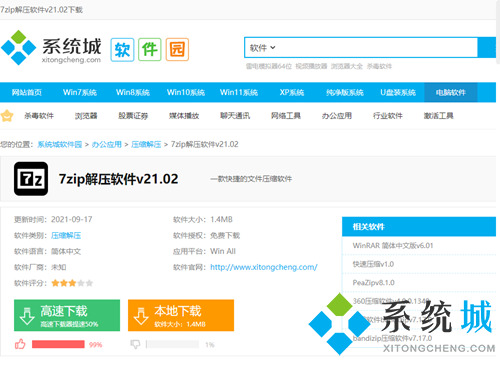
Task: Click the green 高速下载 button
Action: click(67, 315)
